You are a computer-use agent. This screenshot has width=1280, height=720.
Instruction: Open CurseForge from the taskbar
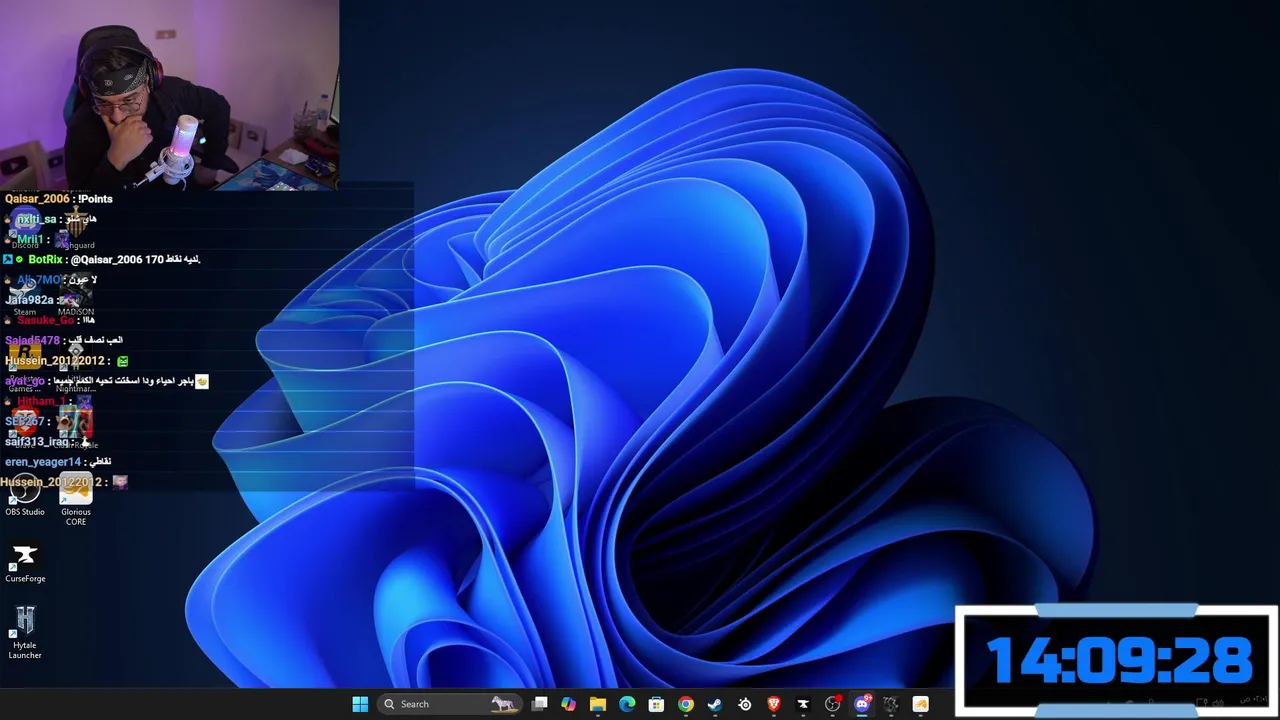[x=803, y=704]
